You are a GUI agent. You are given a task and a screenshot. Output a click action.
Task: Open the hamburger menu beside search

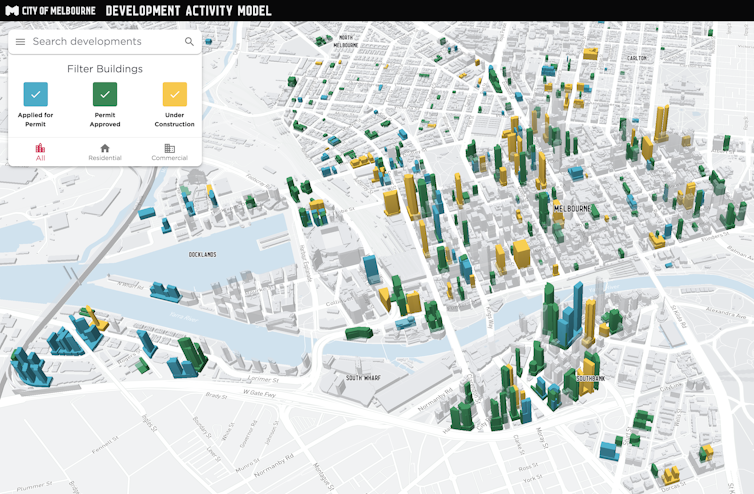click(x=20, y=42)
